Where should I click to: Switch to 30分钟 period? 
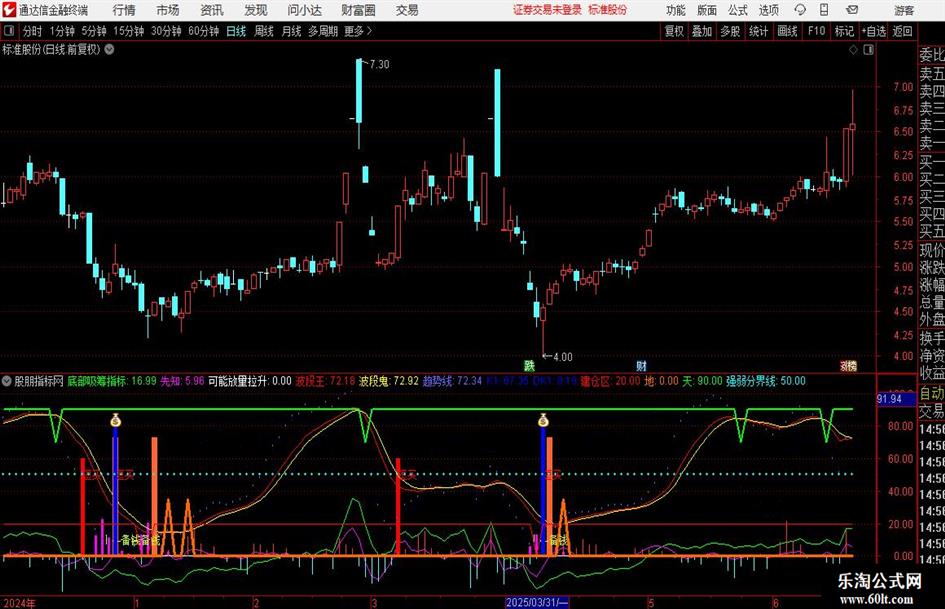coord(166,31)
